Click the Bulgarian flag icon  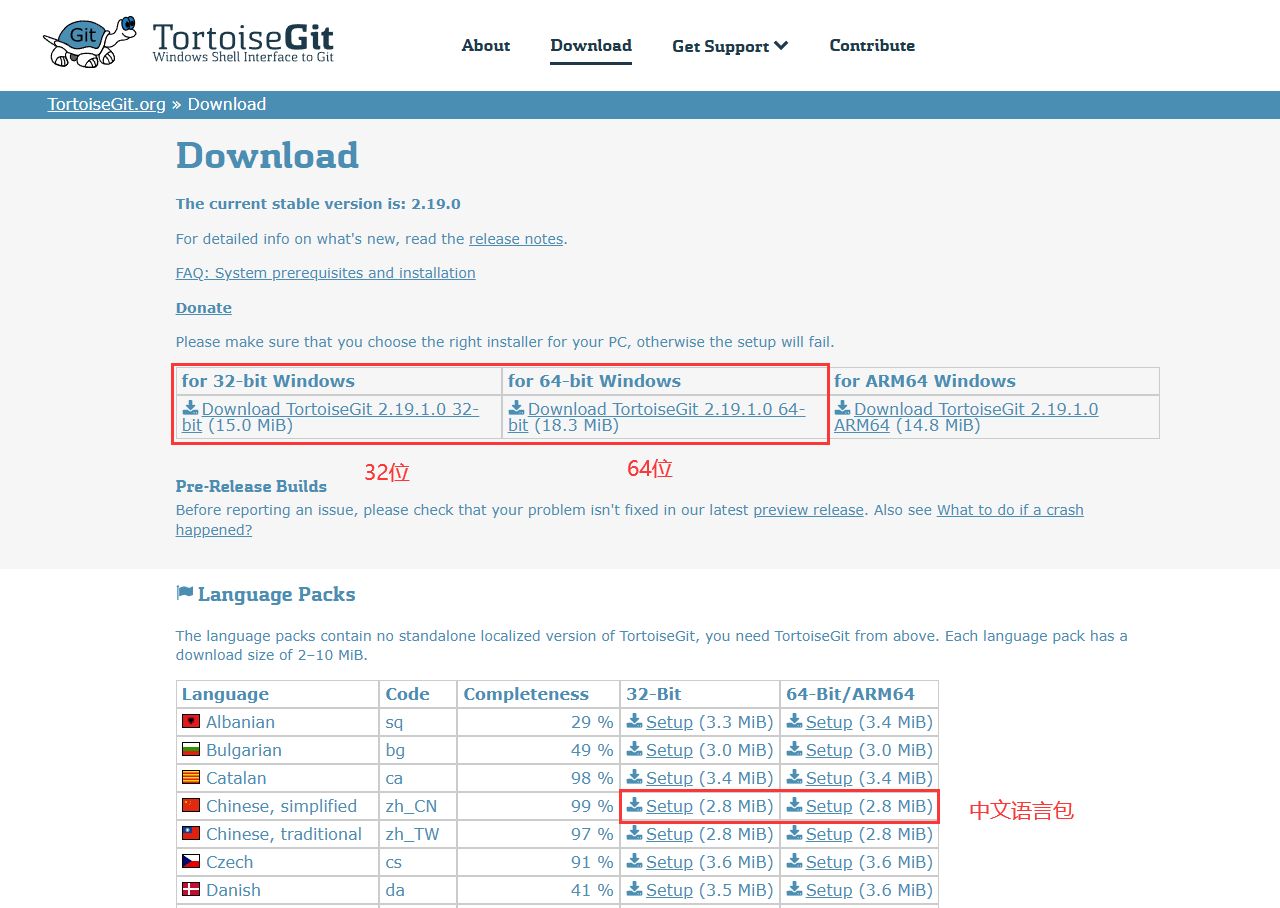click(191, 750)
